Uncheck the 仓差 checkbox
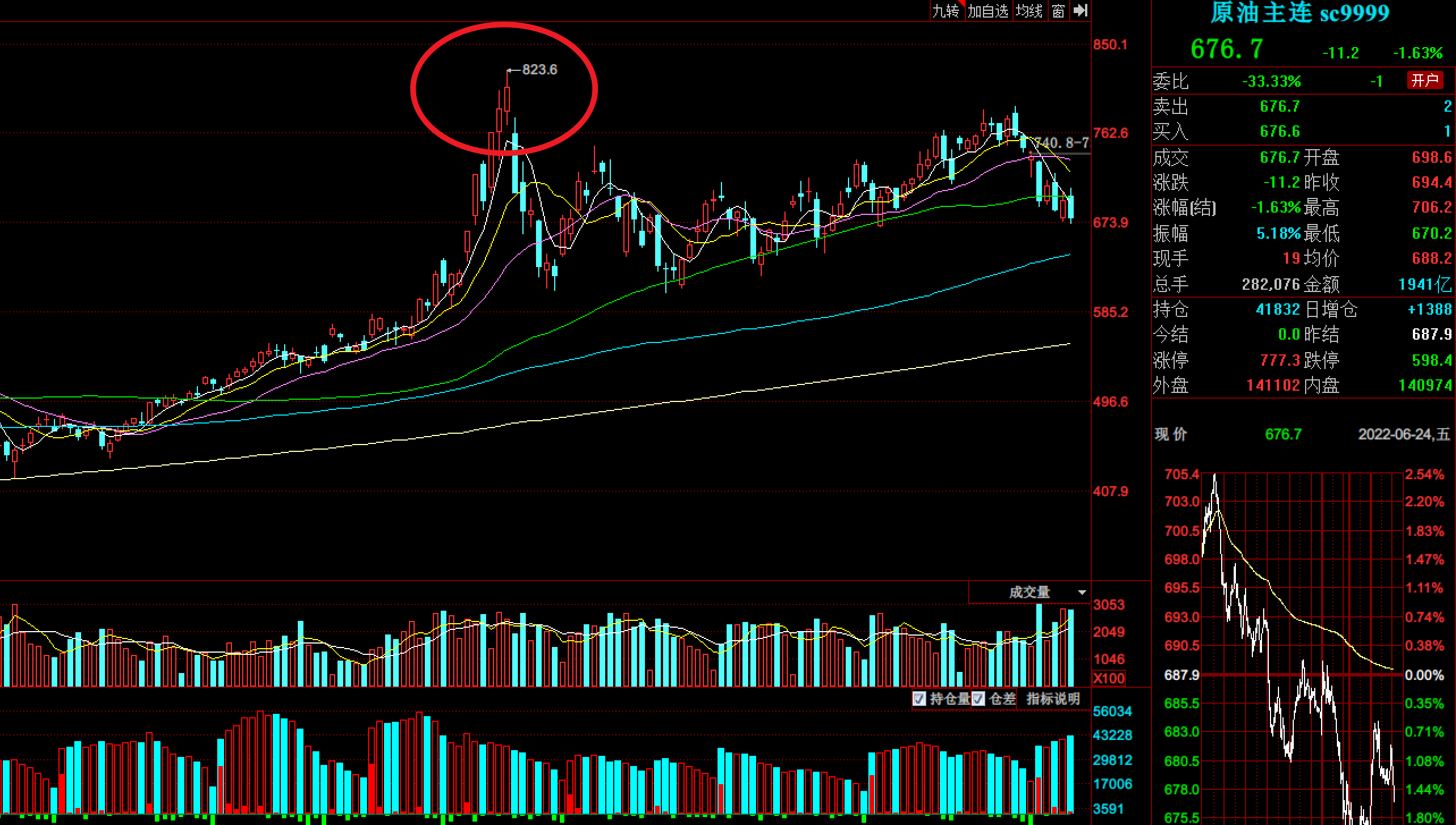Viewport: 1456px width, 825px height. click(x=978, y=699)
